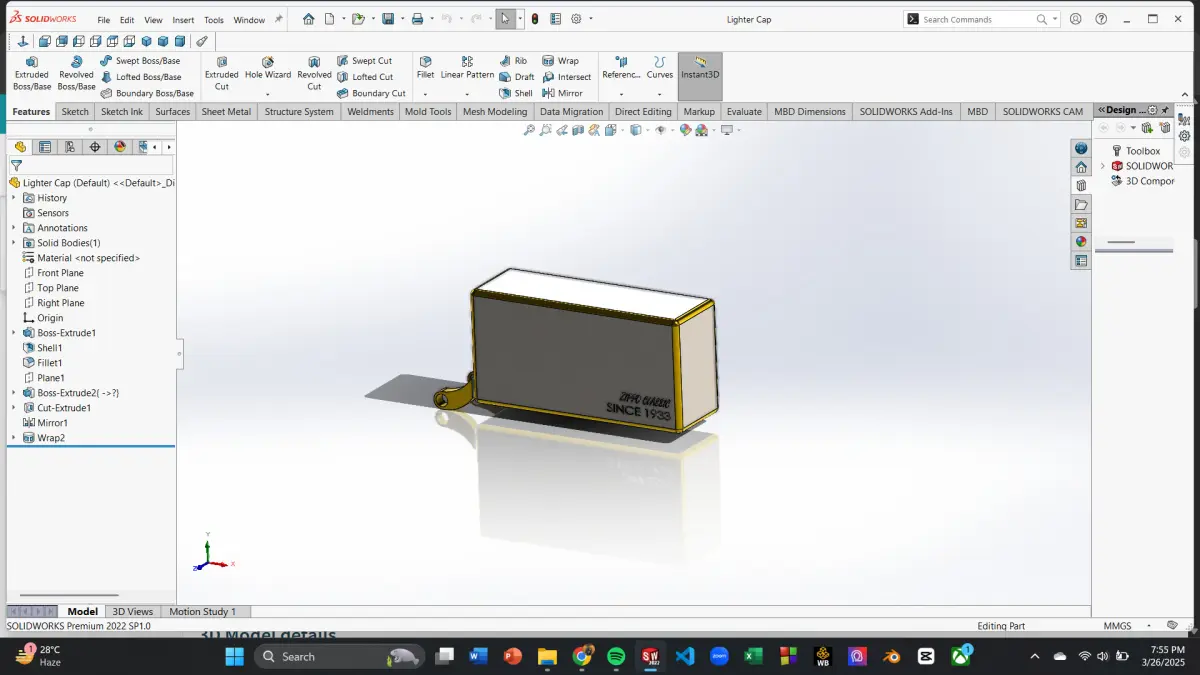Select the Shell feature tool
1200x675 pixels.
click(516, 93)
